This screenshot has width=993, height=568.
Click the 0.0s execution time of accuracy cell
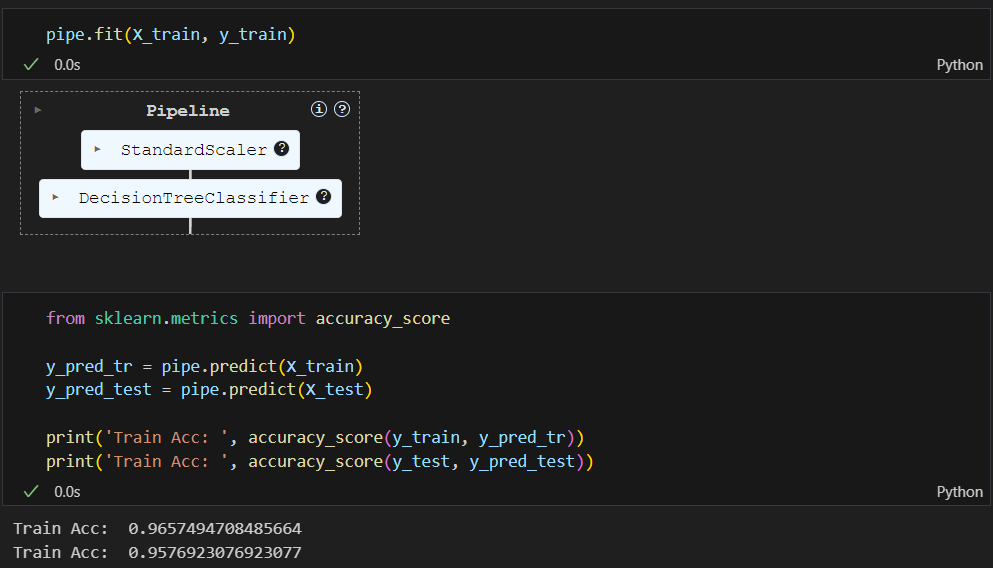tap(67, 491)
